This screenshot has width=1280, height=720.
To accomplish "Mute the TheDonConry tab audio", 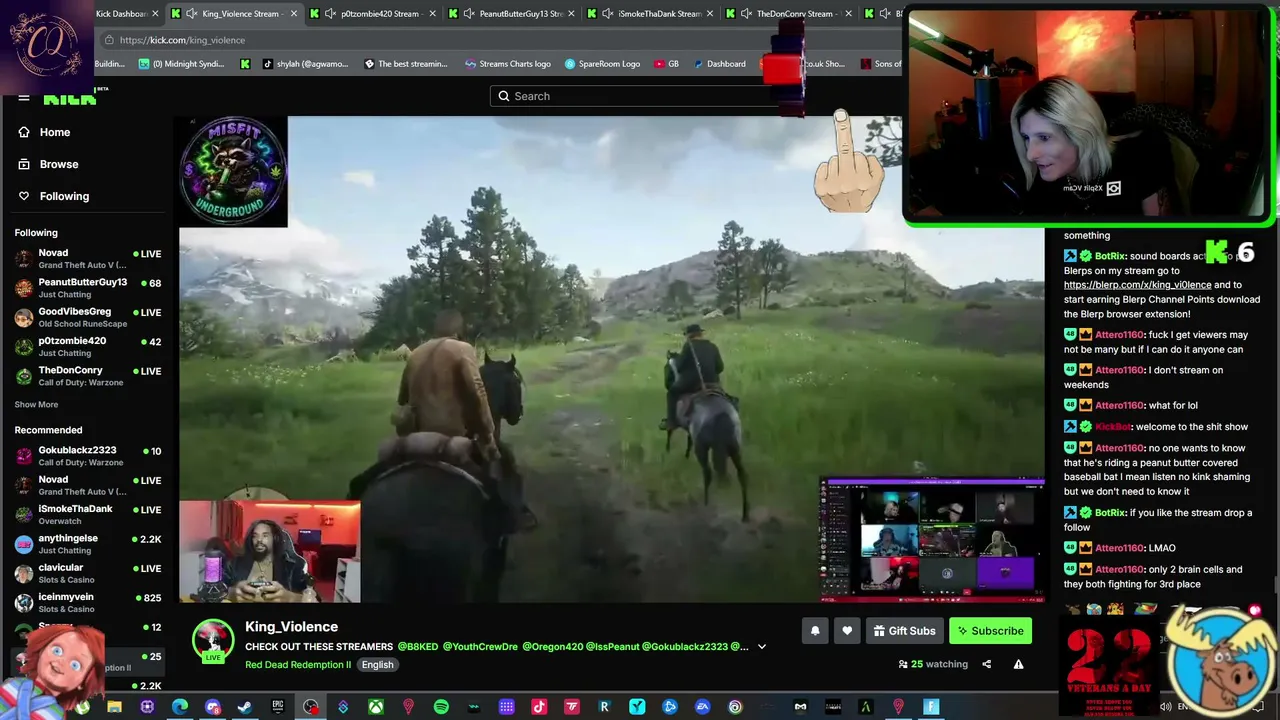I will click(x=746, y=14).
